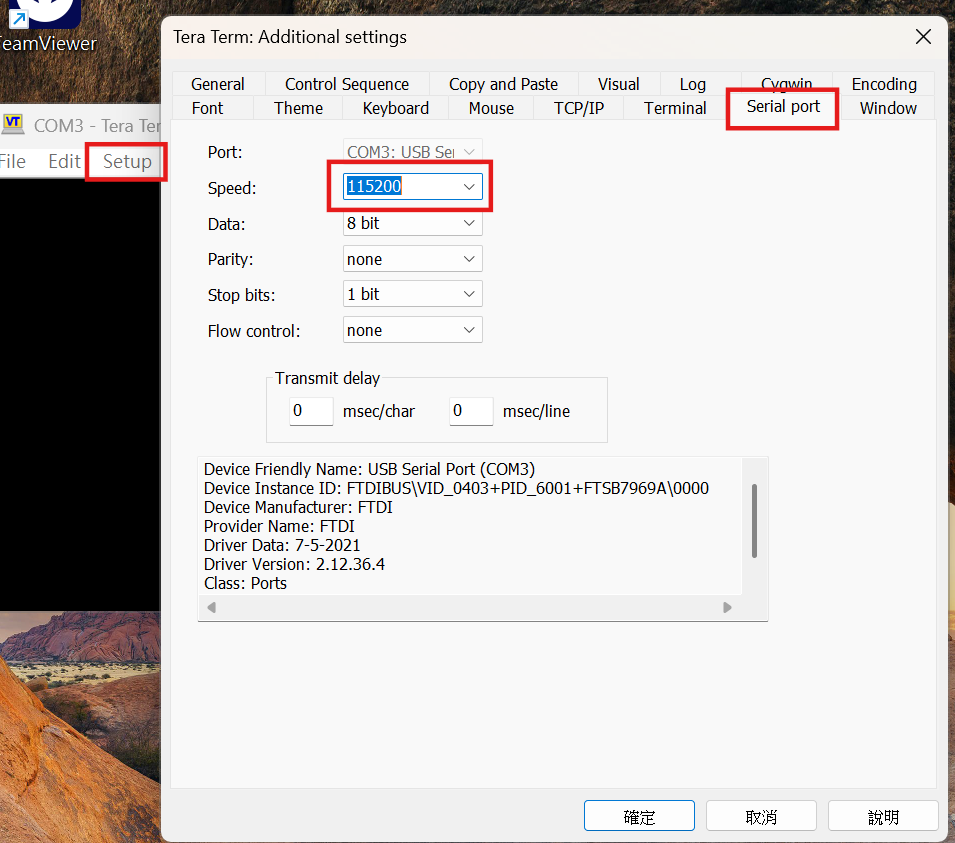This screenshot has width=955, height=843.
Task: Click the Driver Data: 7-5-2021 line
Action: click(x=282, y=545)
